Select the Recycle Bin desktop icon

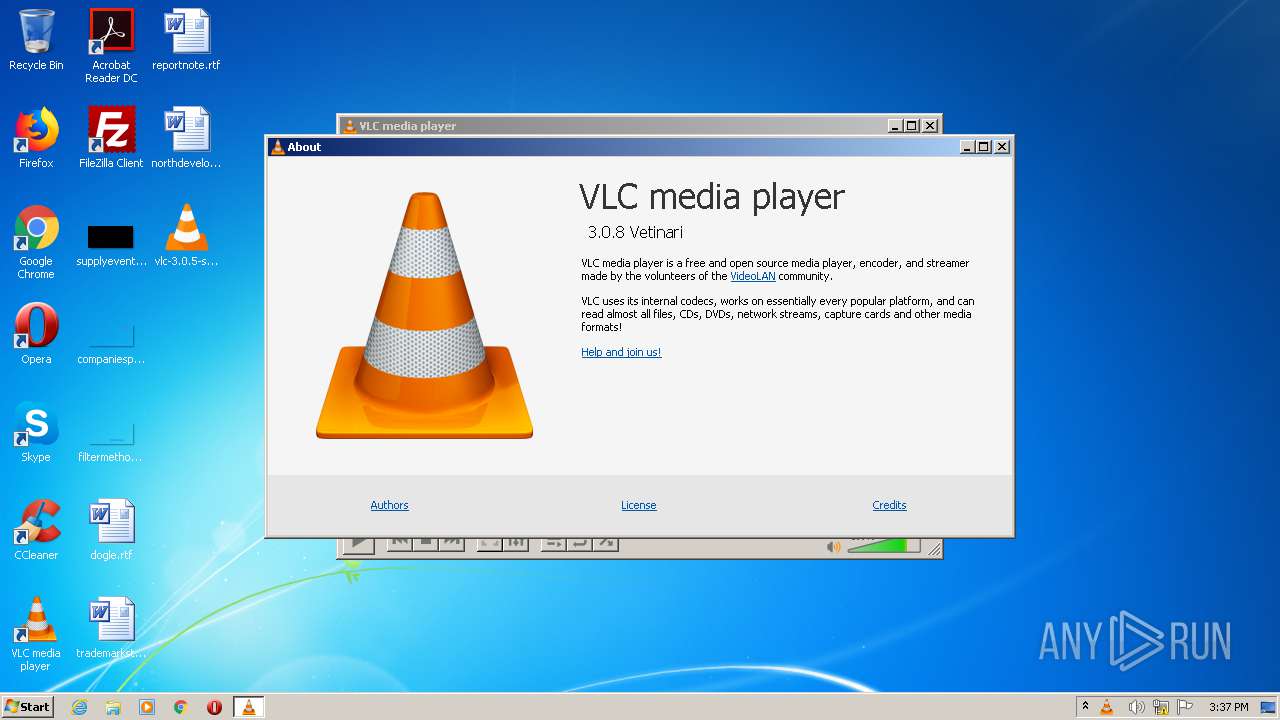(36, 40)
